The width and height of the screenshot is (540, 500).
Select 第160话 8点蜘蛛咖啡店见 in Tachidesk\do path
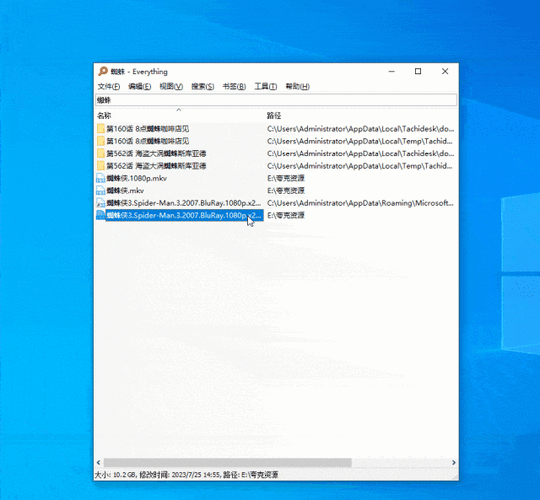148,129
